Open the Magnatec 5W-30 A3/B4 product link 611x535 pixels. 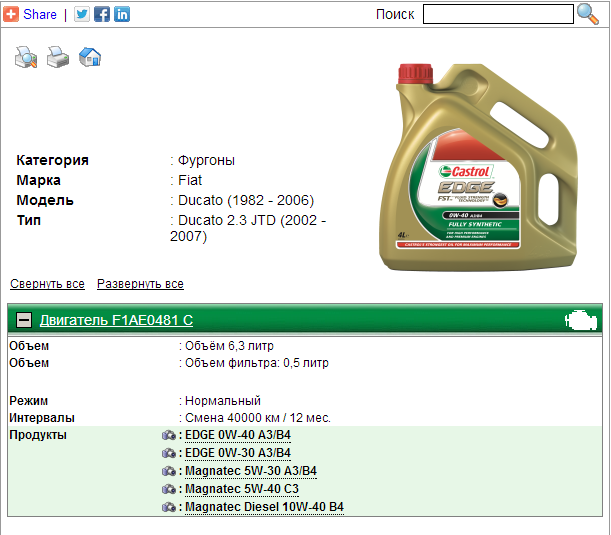251,471
